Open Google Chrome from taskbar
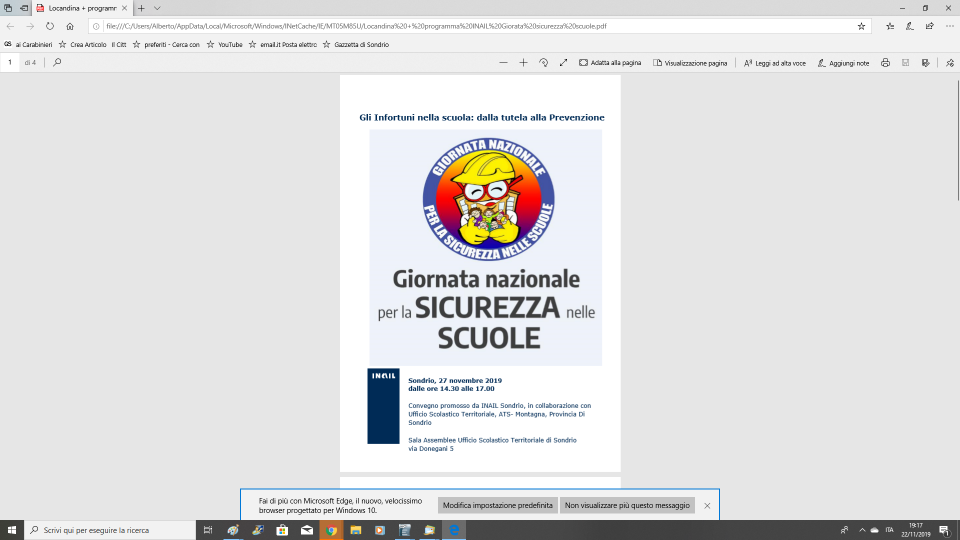The image size is (960, 540). click(x=331, y=530)
